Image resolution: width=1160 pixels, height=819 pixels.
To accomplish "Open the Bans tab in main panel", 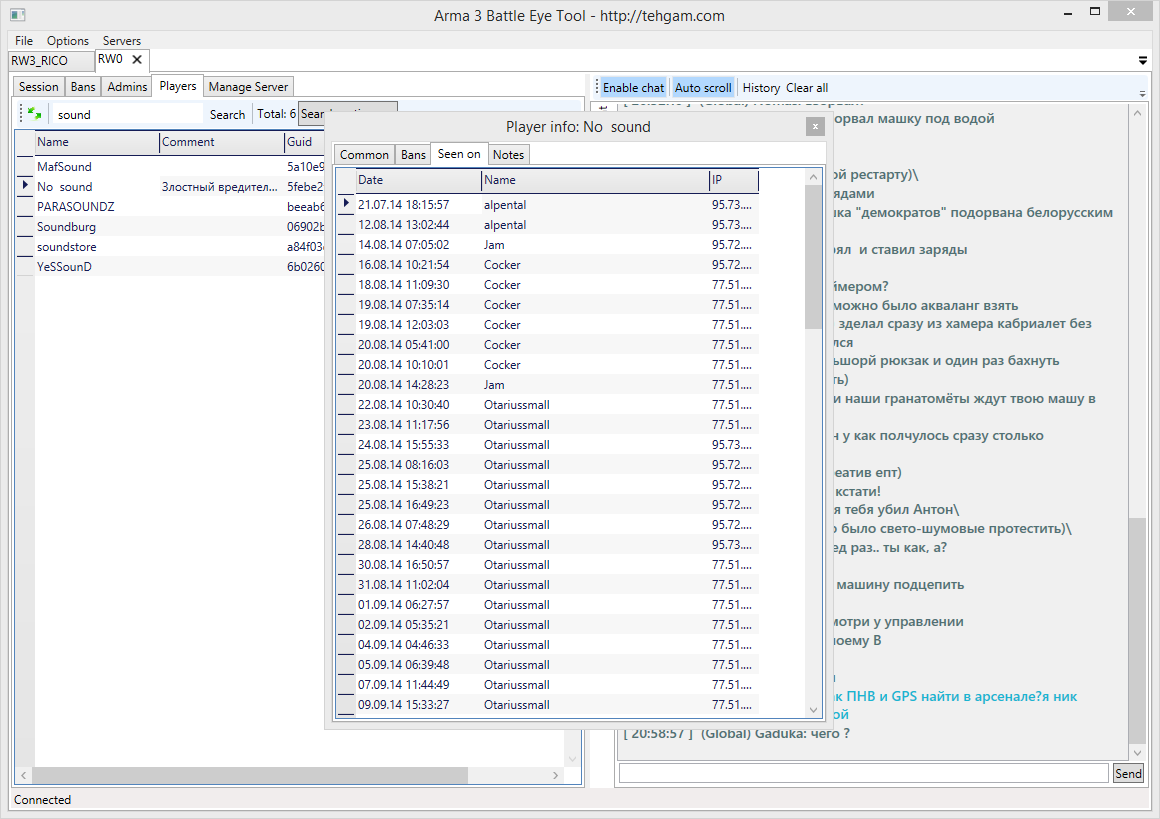I will [83, 87].
